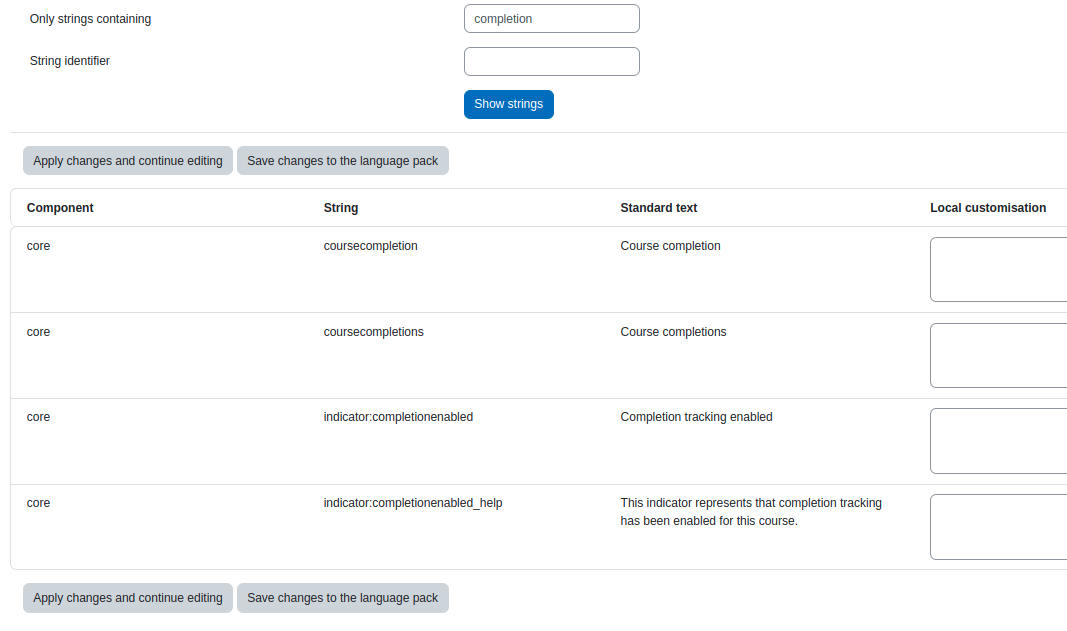This screenshot has width=1067, height=631.
Task: Click 'core' in the indicator:completionenabled row
Action: tap(38, 417)
